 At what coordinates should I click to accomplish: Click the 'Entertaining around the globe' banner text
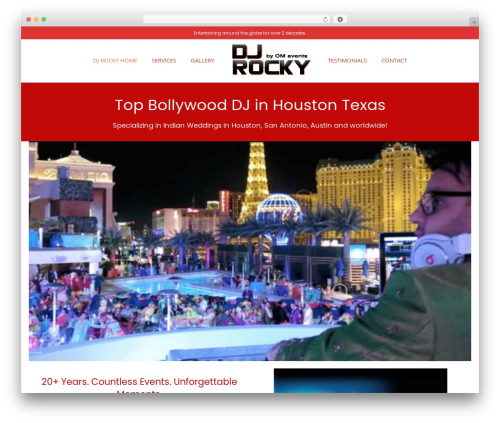click(x=250, y=33)
